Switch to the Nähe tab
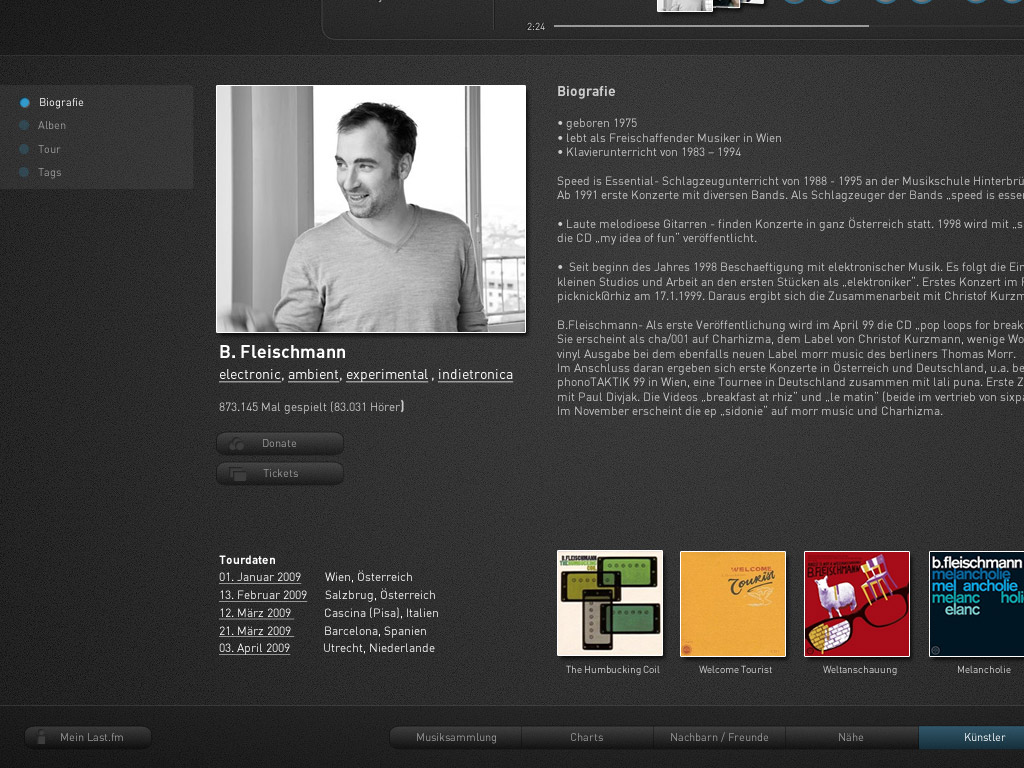Image resolution: width=1024 pixels, height=768 pixels. pyautogui.click(x=851, y=737)
